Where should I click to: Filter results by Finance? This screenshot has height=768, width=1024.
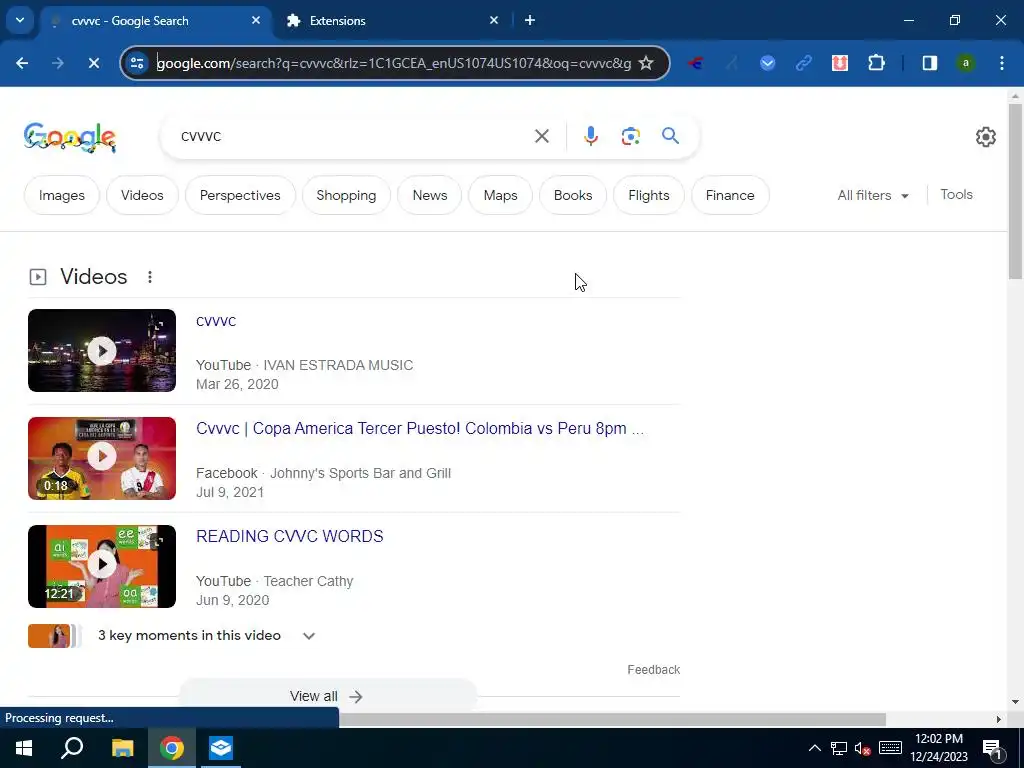730,195
